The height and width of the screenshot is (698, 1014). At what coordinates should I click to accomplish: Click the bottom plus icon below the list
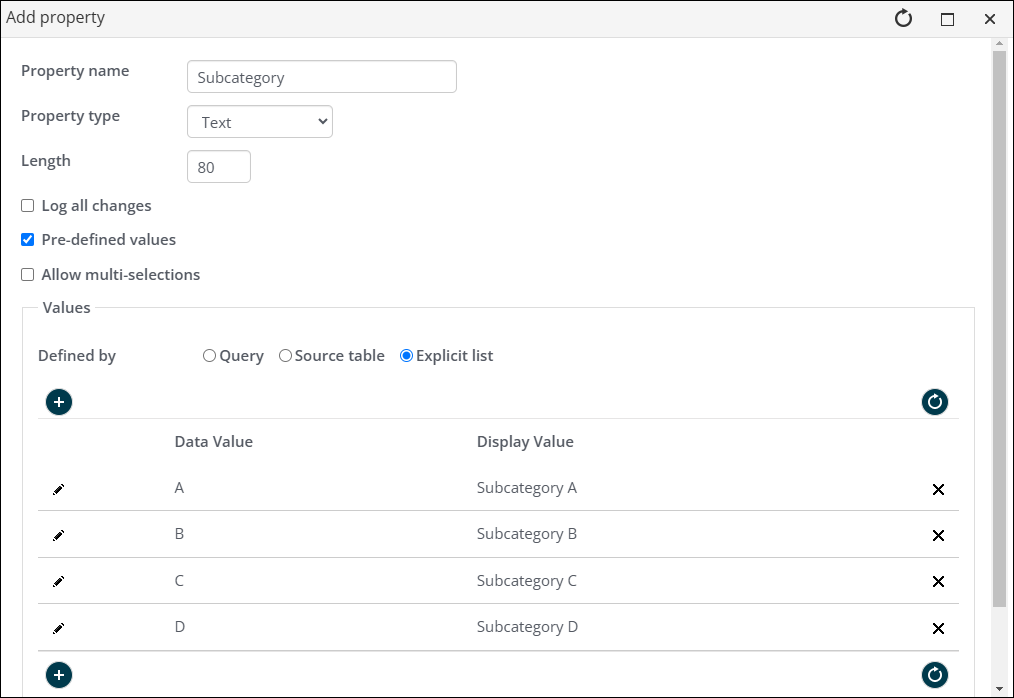[x=59, y=675]
